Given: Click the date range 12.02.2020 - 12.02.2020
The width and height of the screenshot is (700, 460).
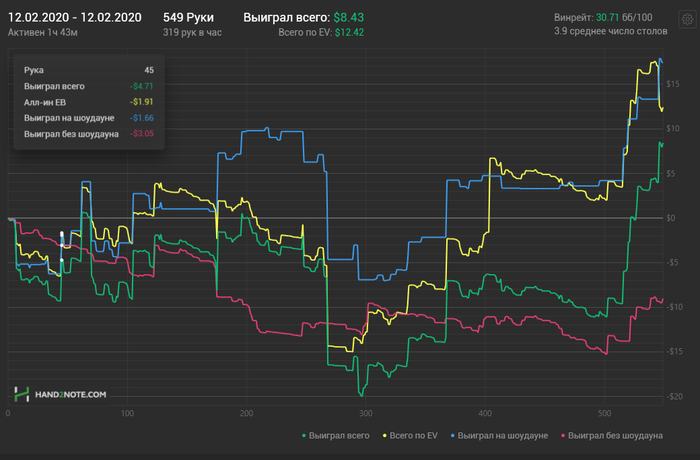Looking at the screenshot, I should (x=74, y=18).
